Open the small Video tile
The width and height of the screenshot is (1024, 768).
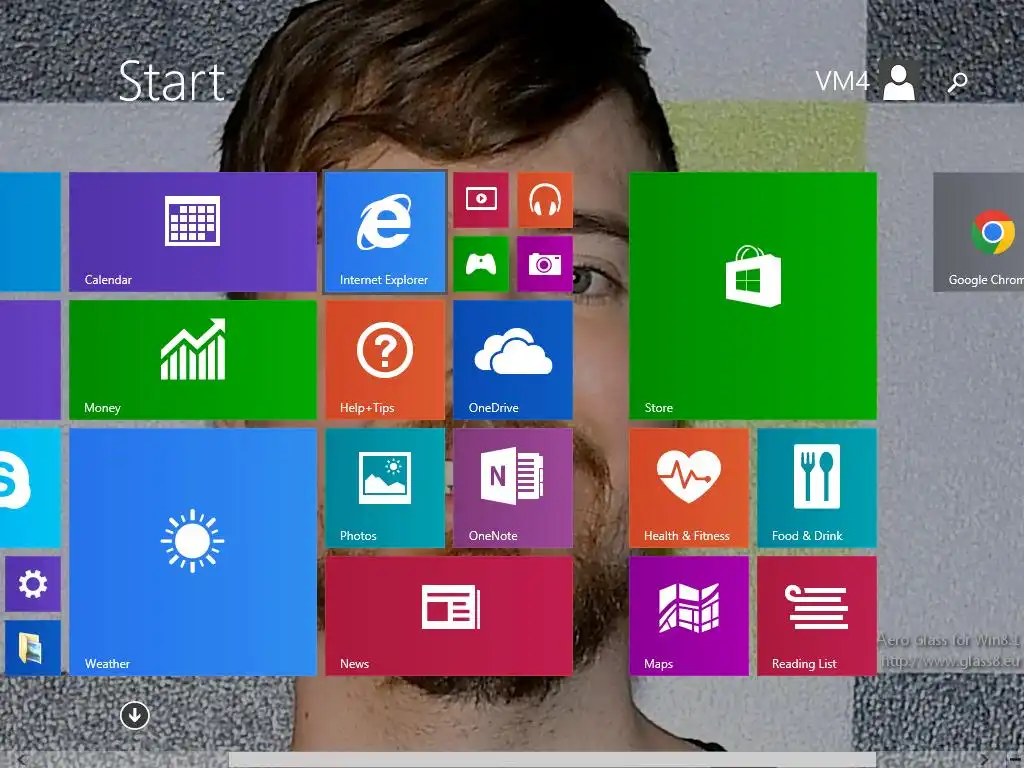pyautogui.click(x=481, y=200)
